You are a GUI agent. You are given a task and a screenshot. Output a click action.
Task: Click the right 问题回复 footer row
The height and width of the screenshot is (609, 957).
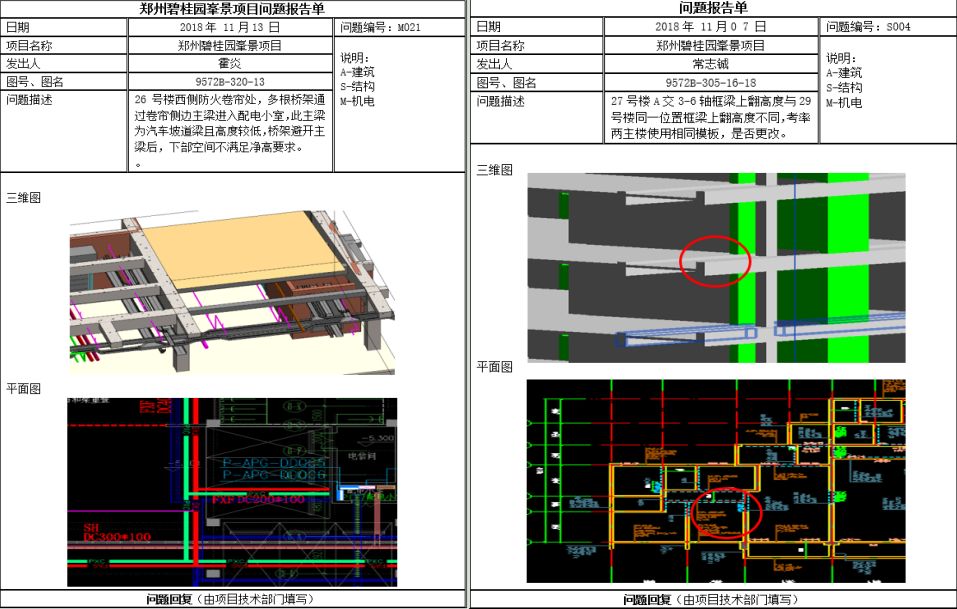(711, 599)
